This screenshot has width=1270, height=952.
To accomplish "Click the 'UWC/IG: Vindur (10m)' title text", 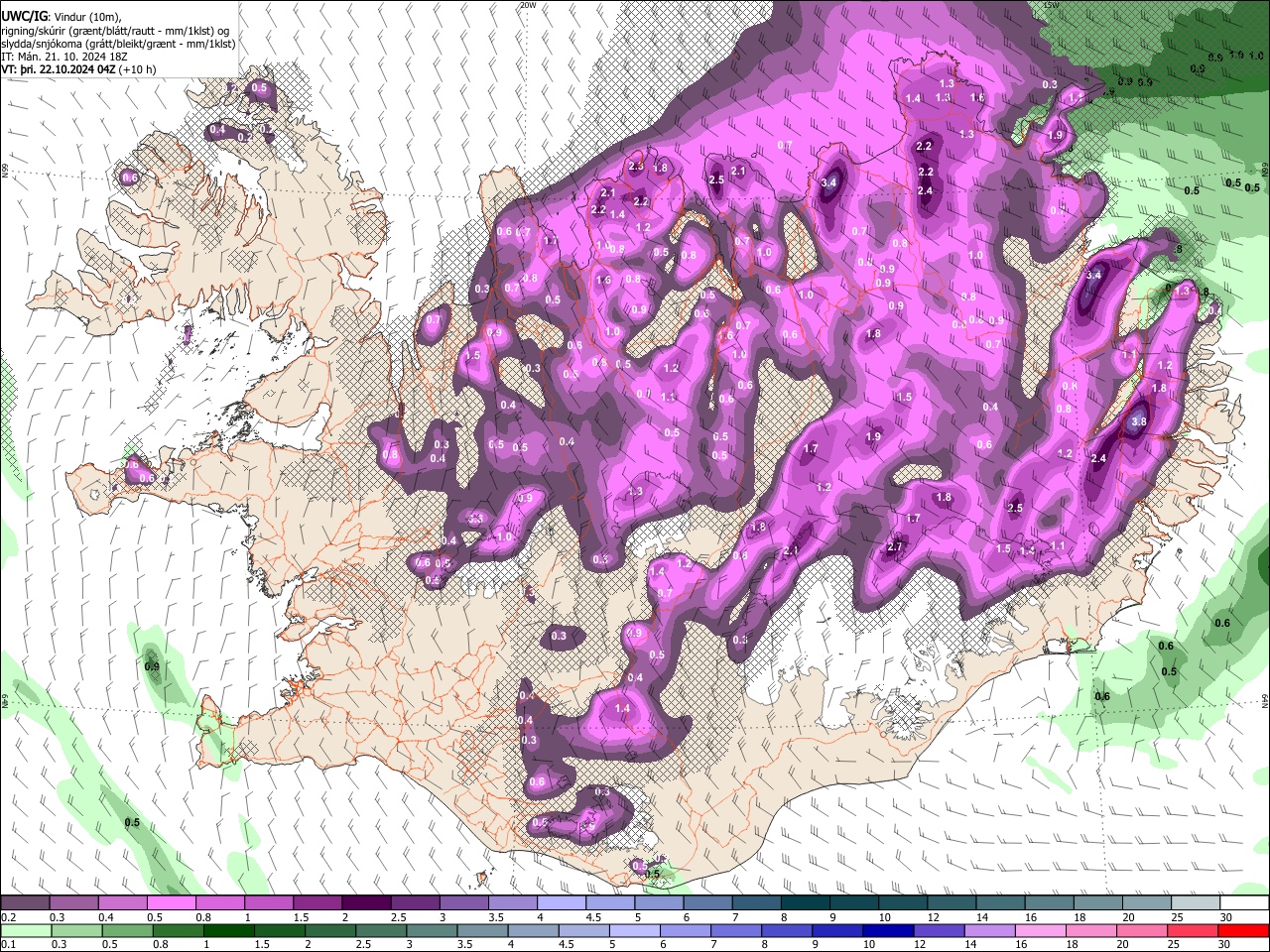I will tap(62, 17).
